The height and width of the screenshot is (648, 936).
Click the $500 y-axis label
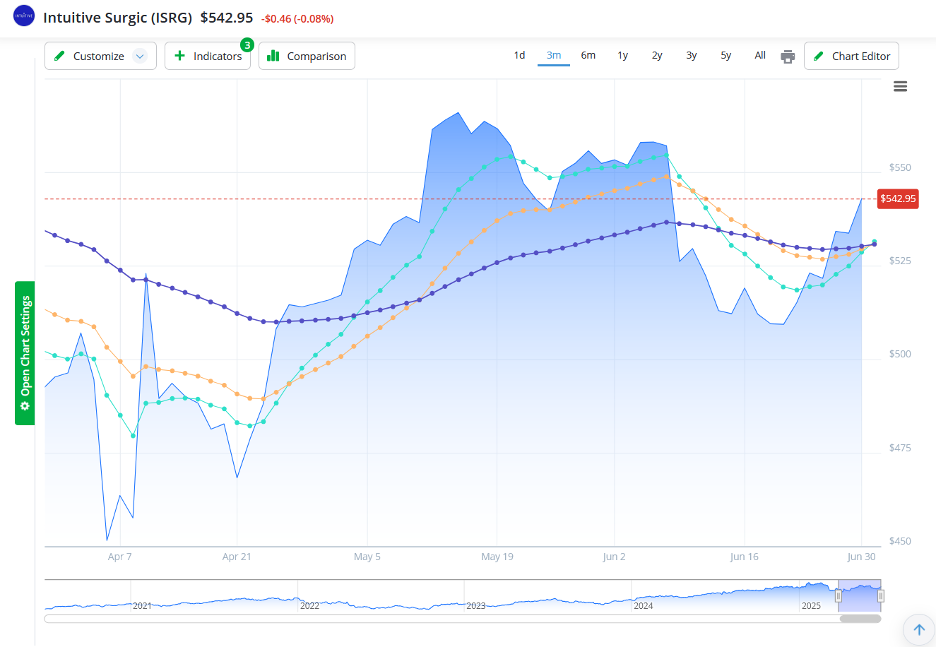[900, 354]
